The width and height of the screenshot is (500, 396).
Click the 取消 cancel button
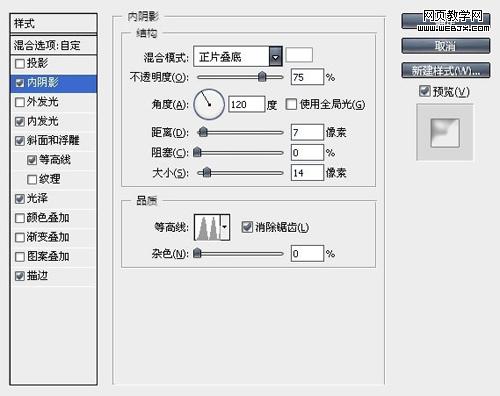[x=446, y=46]
